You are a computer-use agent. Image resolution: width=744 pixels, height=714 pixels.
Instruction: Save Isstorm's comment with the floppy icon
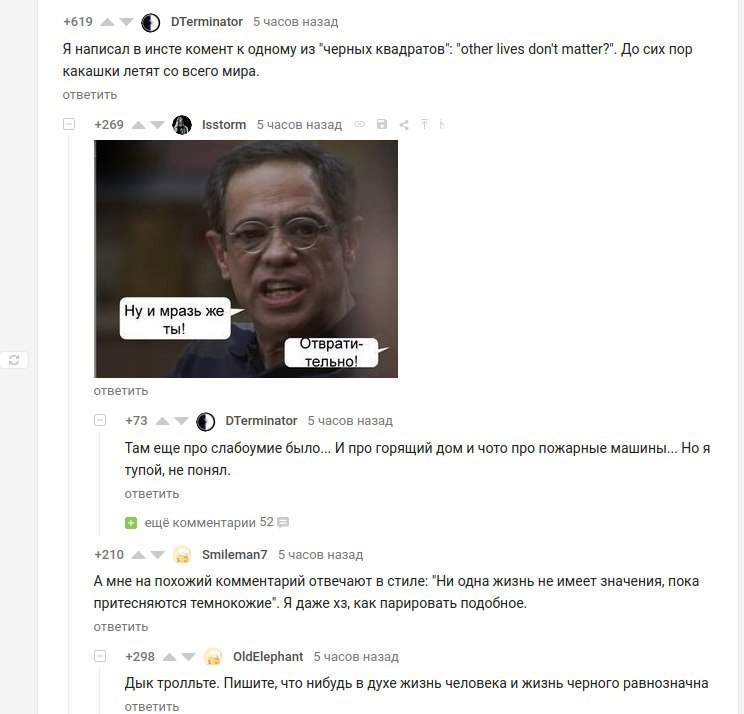click(x=381, y=124)
